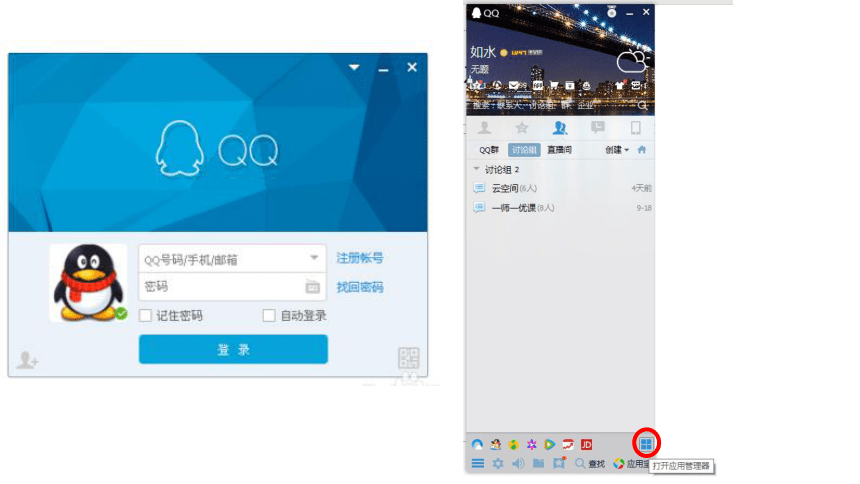Click the 查找 search button

590,464
